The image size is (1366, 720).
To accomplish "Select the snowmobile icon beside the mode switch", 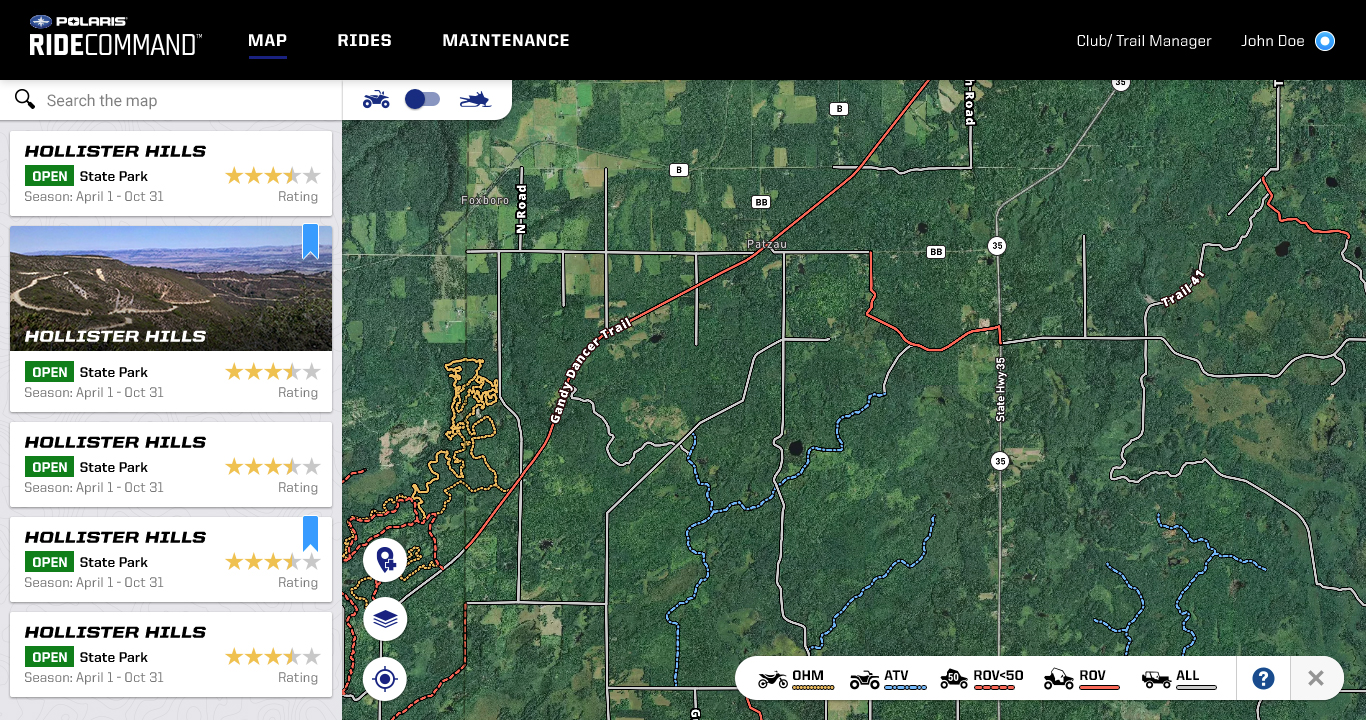I will [x=475, y=99].
